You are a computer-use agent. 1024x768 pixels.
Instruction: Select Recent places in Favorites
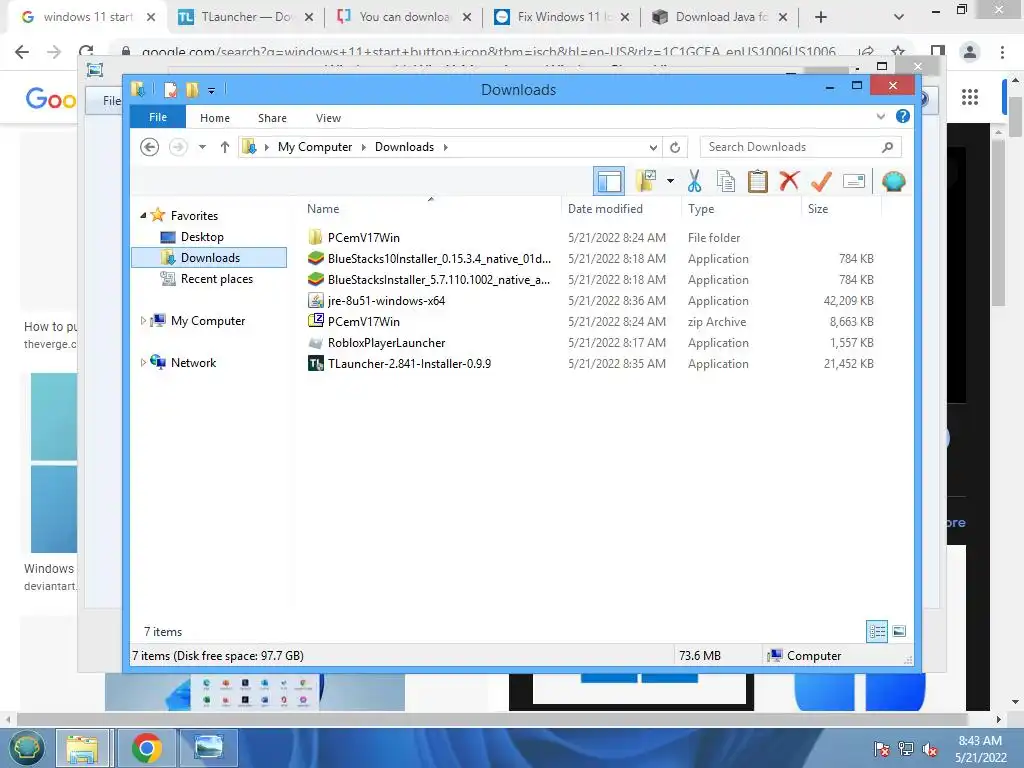point(217,279)
